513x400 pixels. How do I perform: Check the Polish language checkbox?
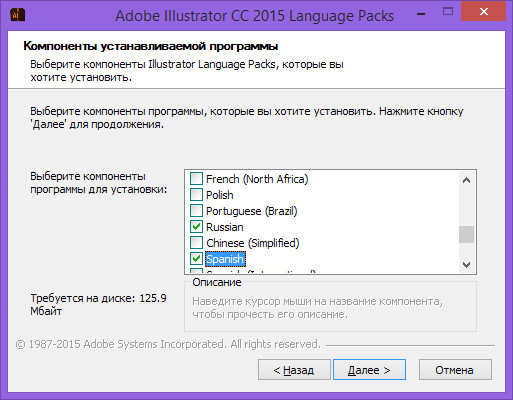[x=196, y=195]
